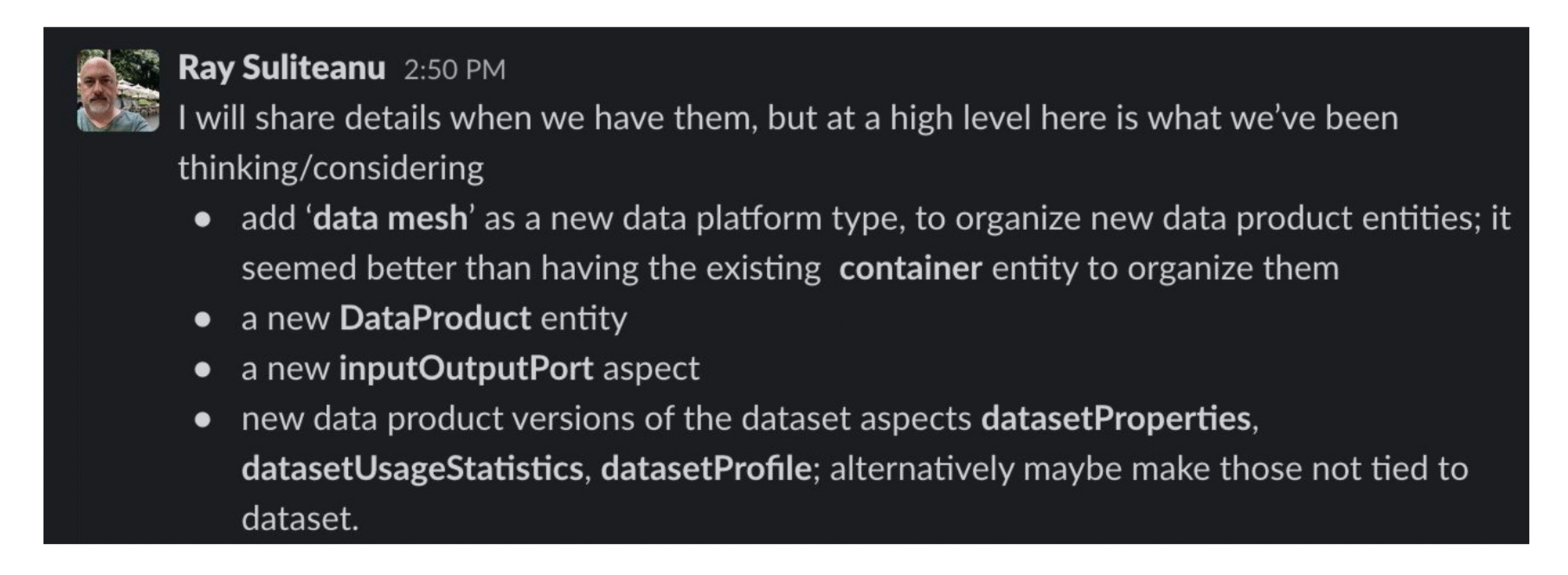Click the bold 'datasetUsageStatistics' term
This screenshot has height=575, width=1568.
click(x=412, y=470)
